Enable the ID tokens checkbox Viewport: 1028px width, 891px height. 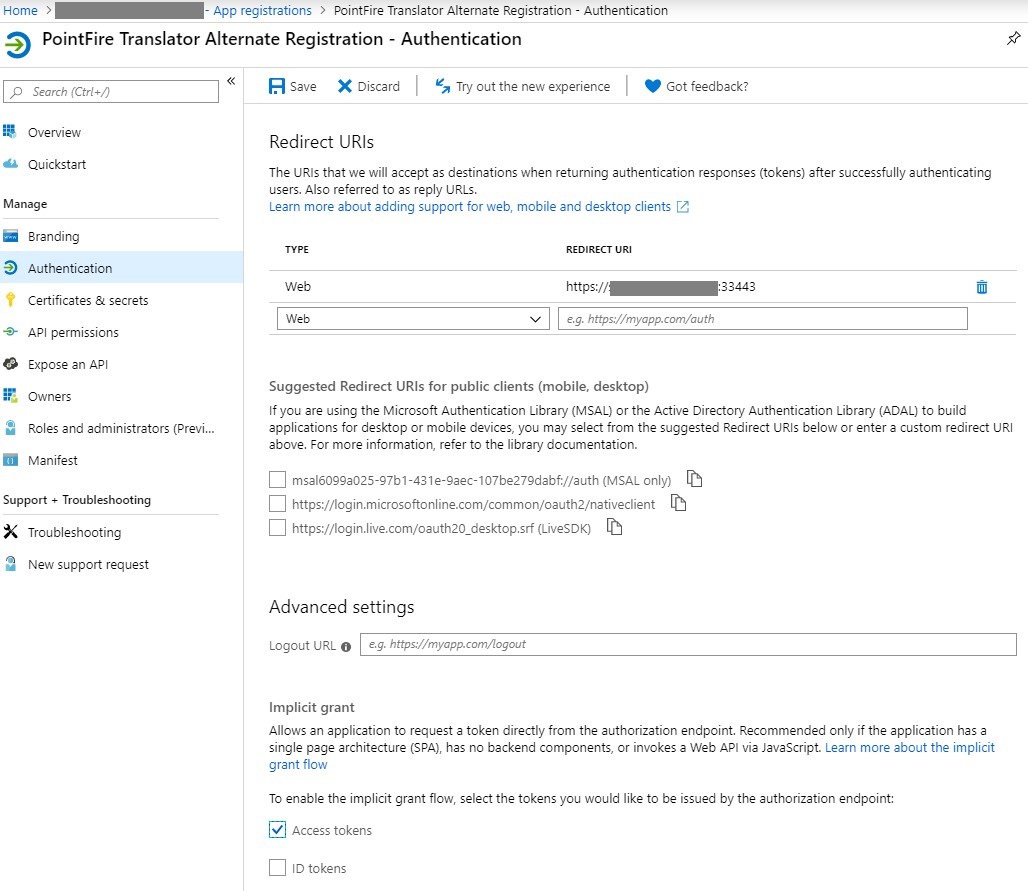click(277, 868)
